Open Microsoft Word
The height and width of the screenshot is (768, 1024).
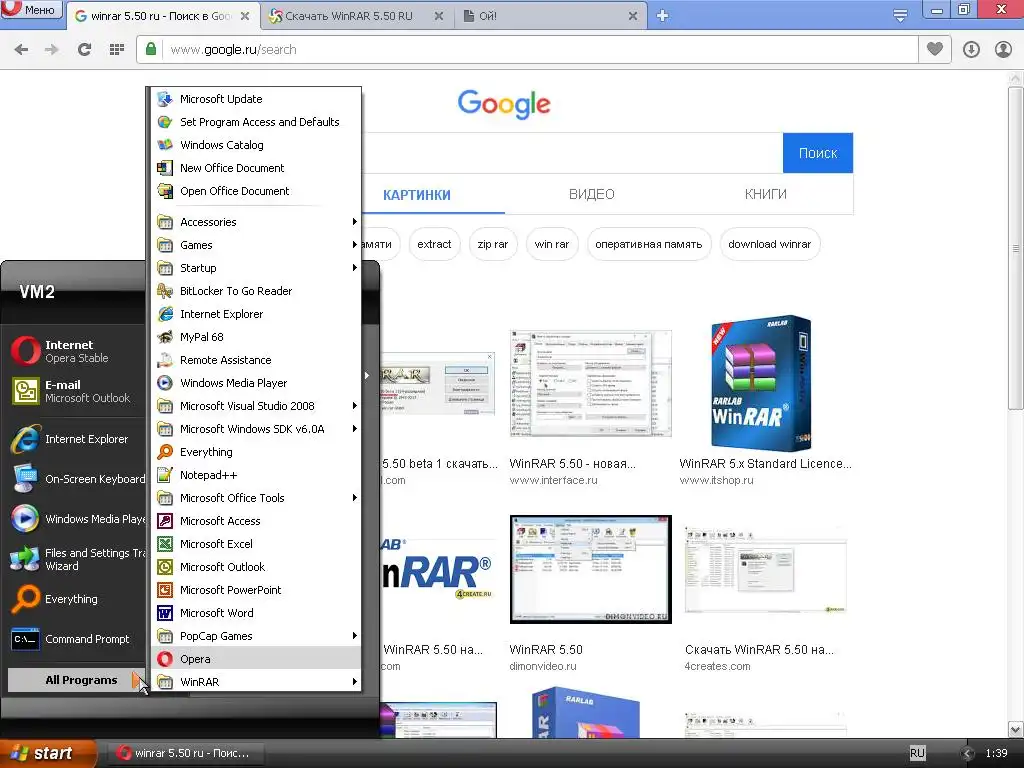pyautogui.click(x=255, y=613)
